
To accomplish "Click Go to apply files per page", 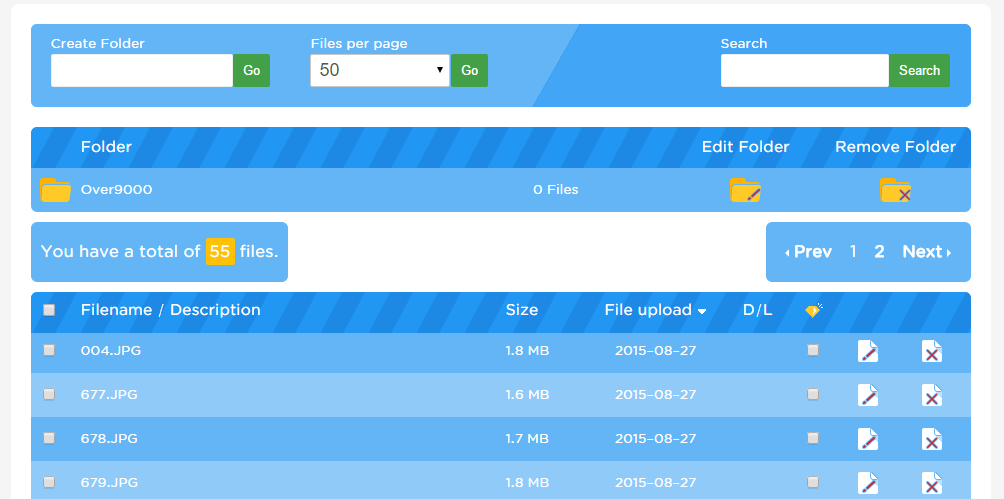I will point(469,70).
